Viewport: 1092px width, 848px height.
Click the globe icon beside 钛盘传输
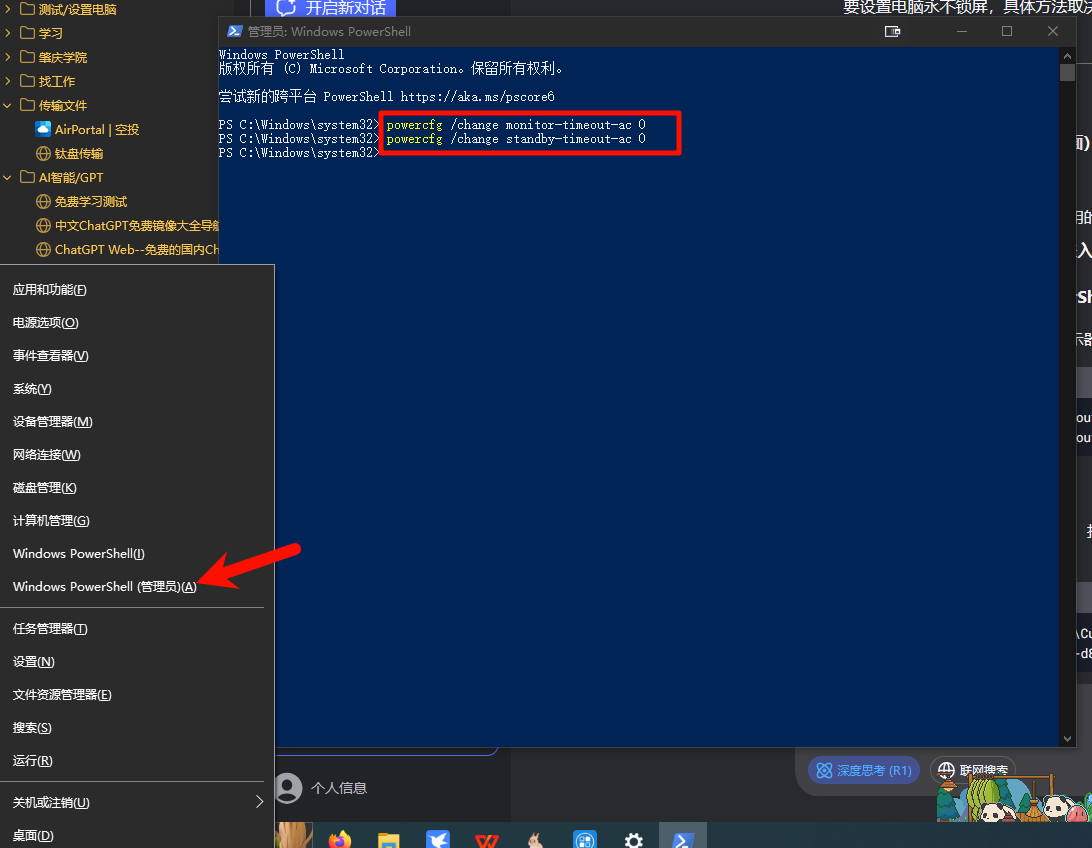[x=43, y=153]
